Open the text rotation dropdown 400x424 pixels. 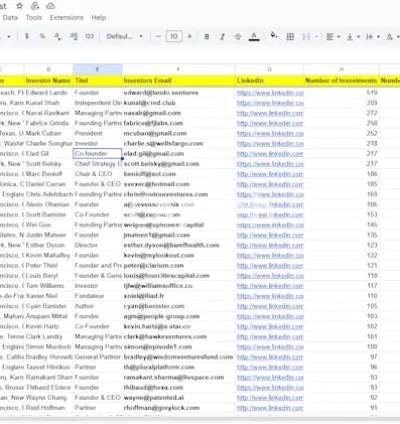(393, 36)
